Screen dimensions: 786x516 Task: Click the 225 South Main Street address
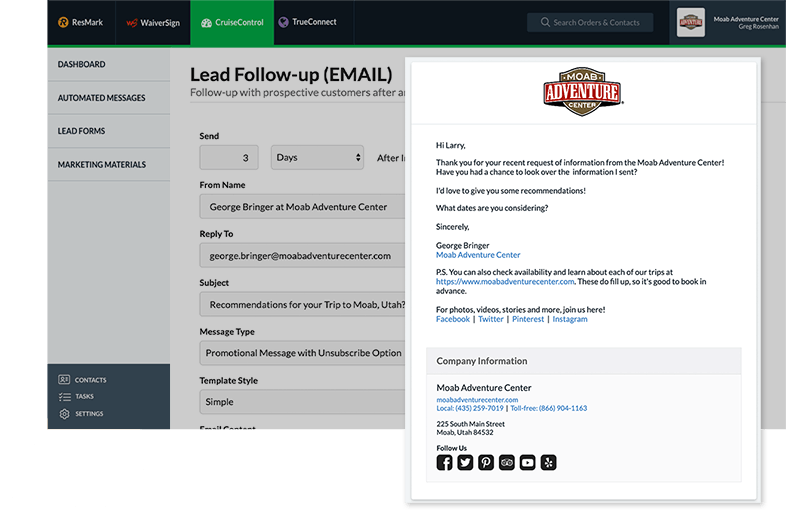pos(470,424)
